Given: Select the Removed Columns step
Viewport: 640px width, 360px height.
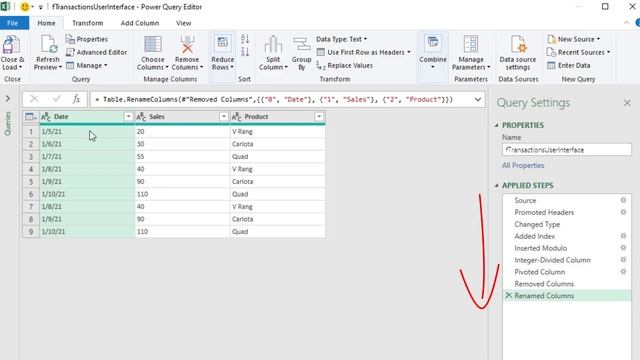Looking at the screenshot, I should (567, 284).
